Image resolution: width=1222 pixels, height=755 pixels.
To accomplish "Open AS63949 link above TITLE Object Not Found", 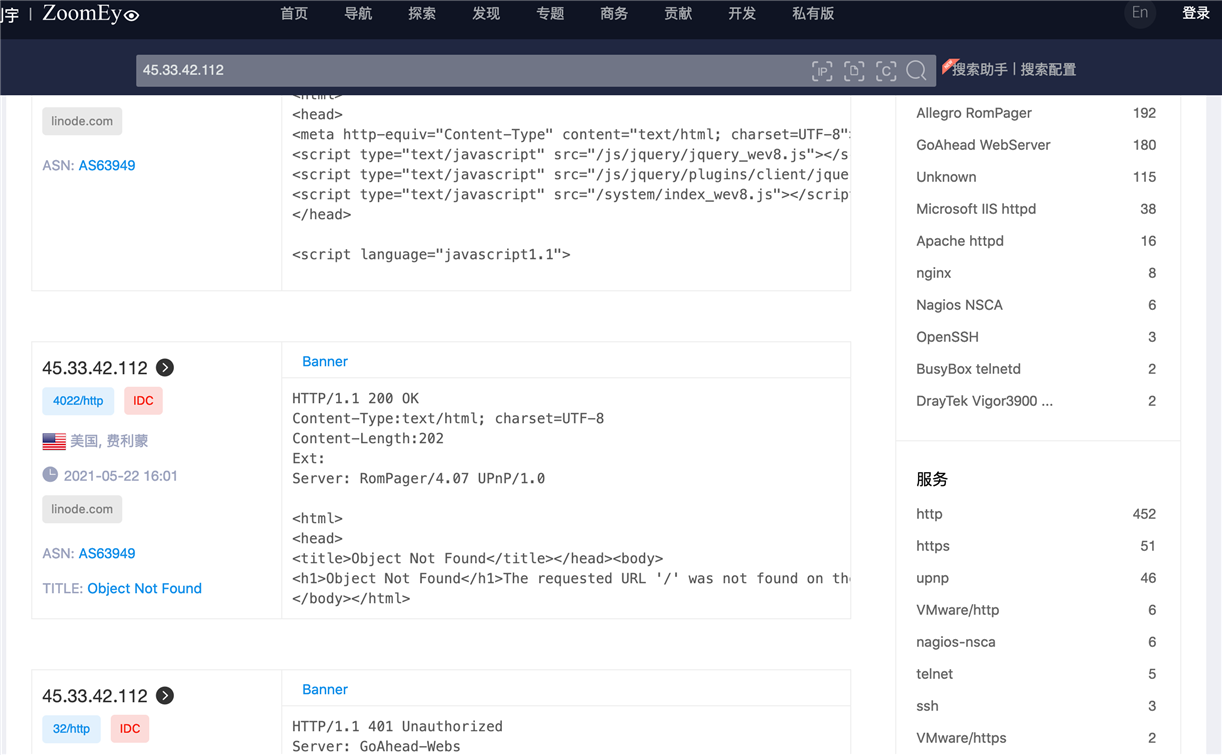I will click(x=107, y=553).
